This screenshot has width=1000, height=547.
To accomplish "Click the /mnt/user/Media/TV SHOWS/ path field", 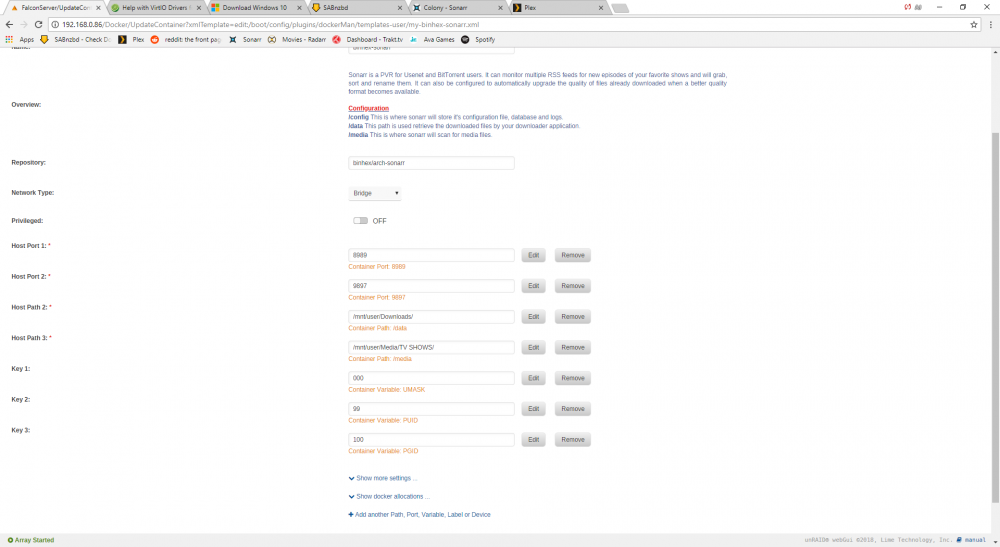I will 431,347.
